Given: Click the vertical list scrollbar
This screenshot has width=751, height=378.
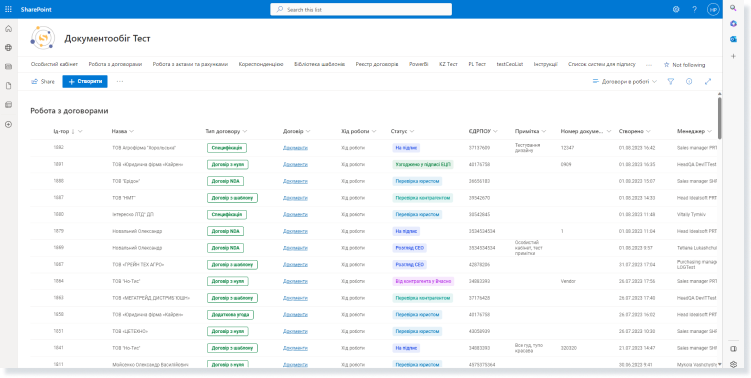Looking at the screenshot, I should point(719,118).
